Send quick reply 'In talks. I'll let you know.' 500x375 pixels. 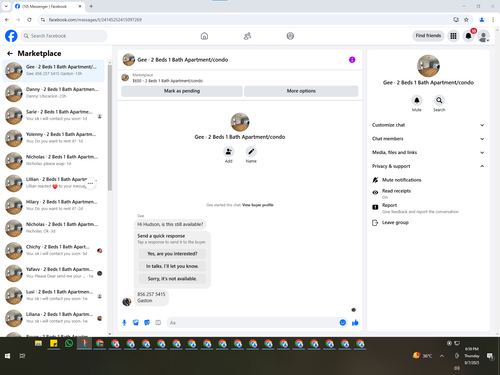(172, 266)
